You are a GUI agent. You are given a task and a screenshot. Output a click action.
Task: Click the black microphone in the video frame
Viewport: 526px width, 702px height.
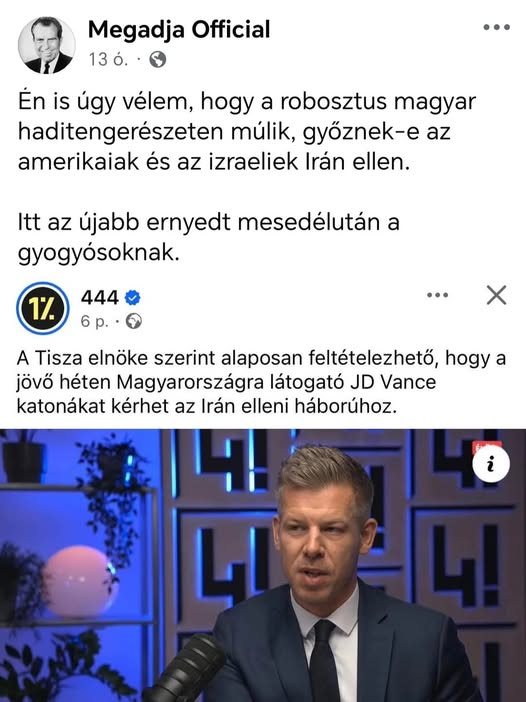186,670
